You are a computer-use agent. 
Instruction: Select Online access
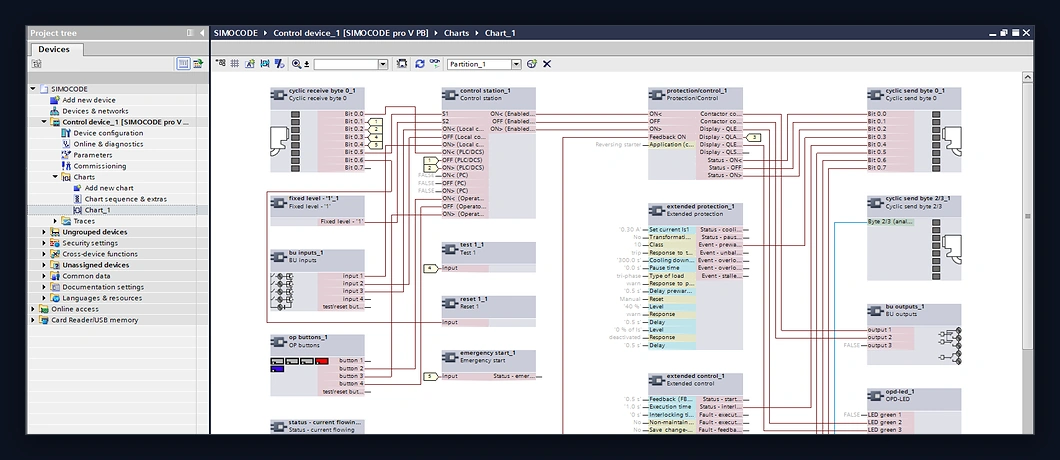[74, 309]
